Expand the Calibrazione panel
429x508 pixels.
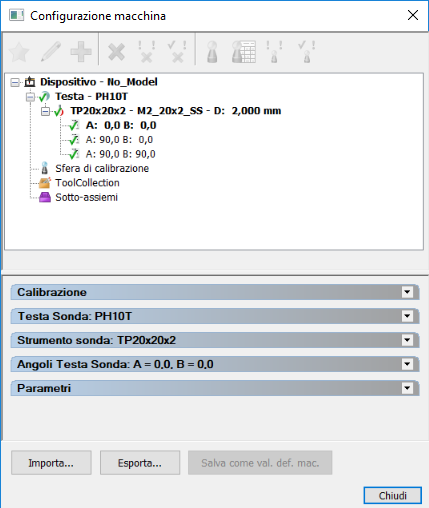pyautogui.click(x=407, y=292)
